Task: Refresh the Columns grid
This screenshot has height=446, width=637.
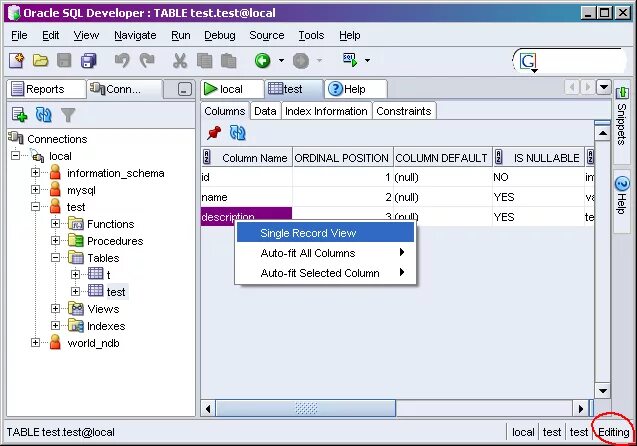Action: coord(238,132)
